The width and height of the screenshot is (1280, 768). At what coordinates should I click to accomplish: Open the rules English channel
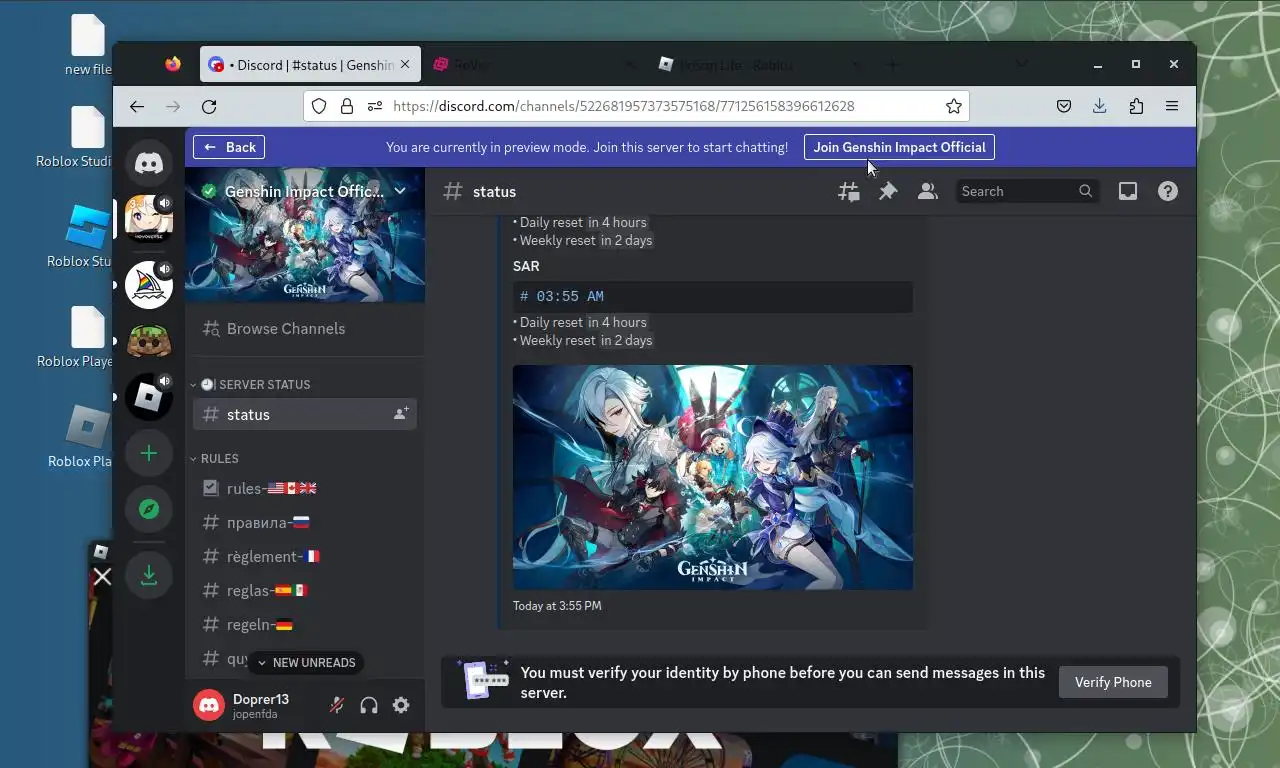pyautogui.click(x=305, y=488)
